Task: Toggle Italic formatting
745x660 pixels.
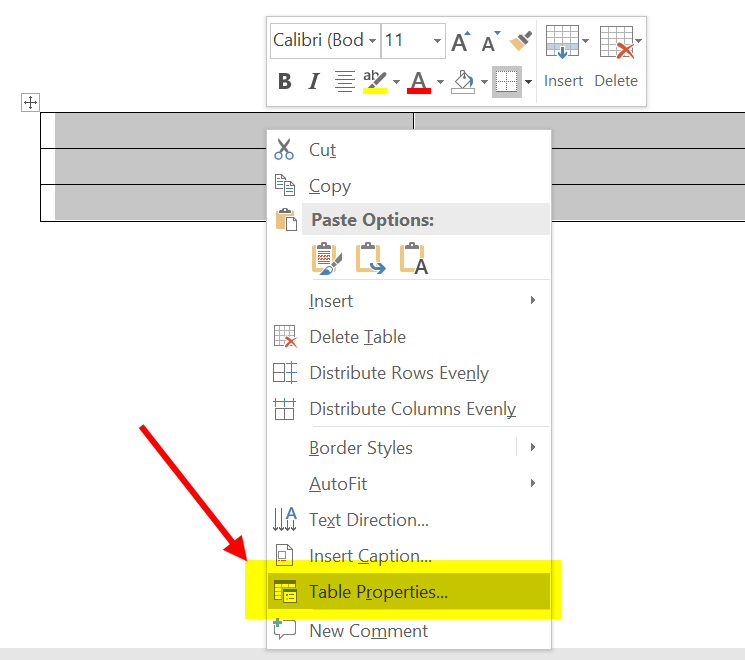Action: point(313,82)
